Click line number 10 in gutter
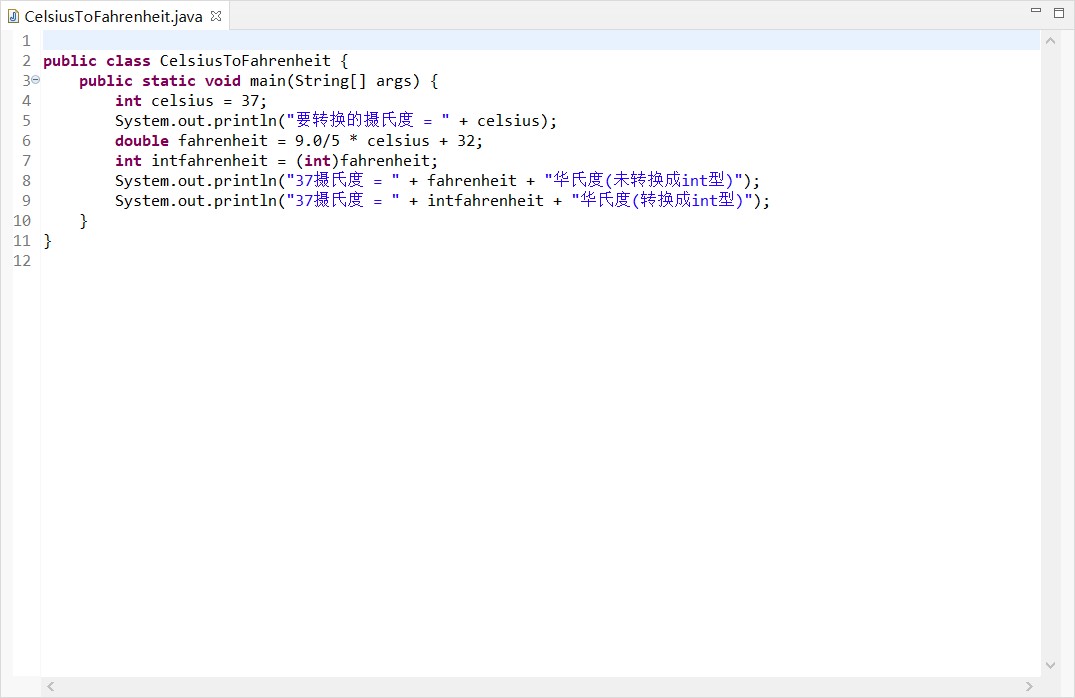The image size is (1075, 698). click(x=22, y=221)
